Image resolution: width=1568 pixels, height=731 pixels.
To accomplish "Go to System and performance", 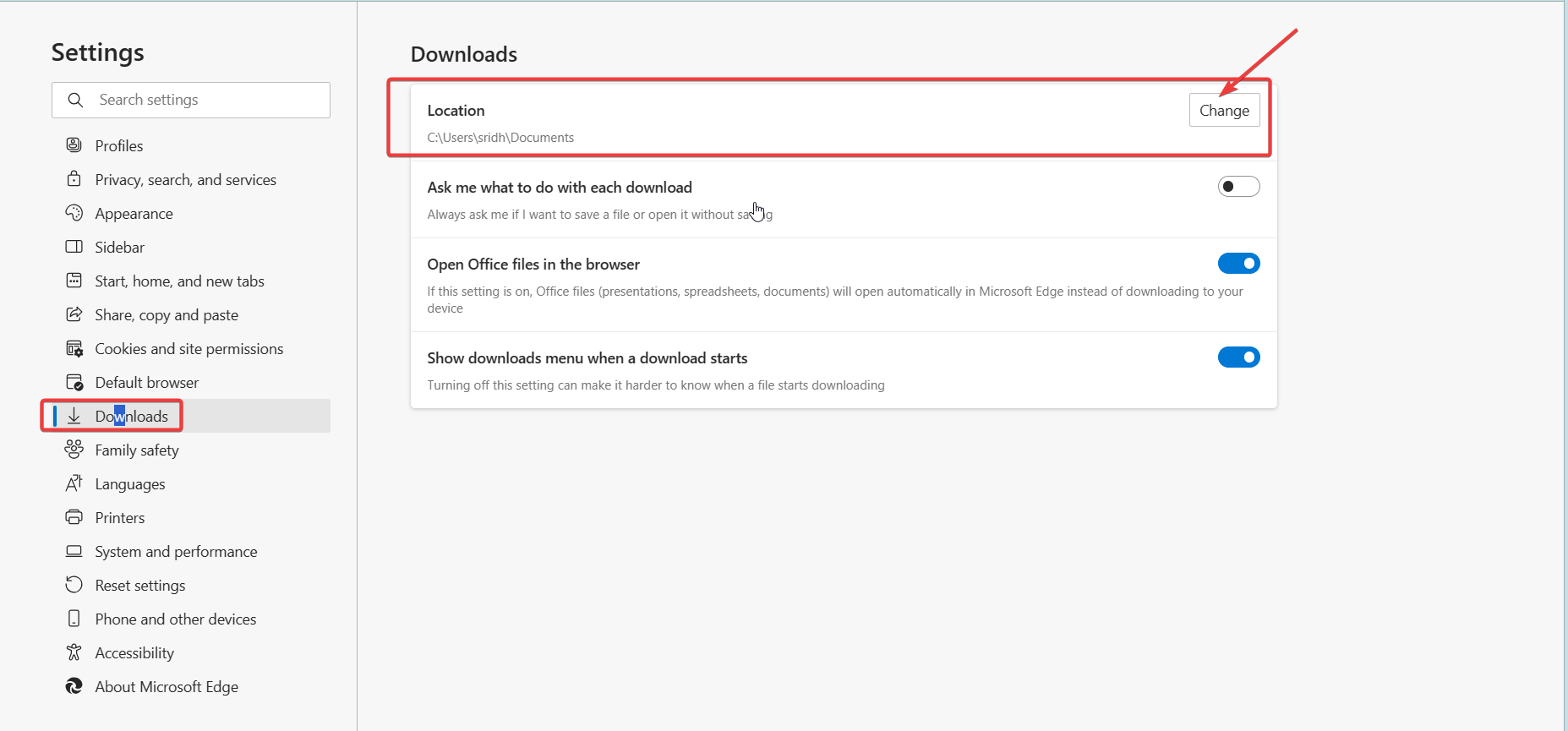I will pyautogui.click(x=176, y=552).
